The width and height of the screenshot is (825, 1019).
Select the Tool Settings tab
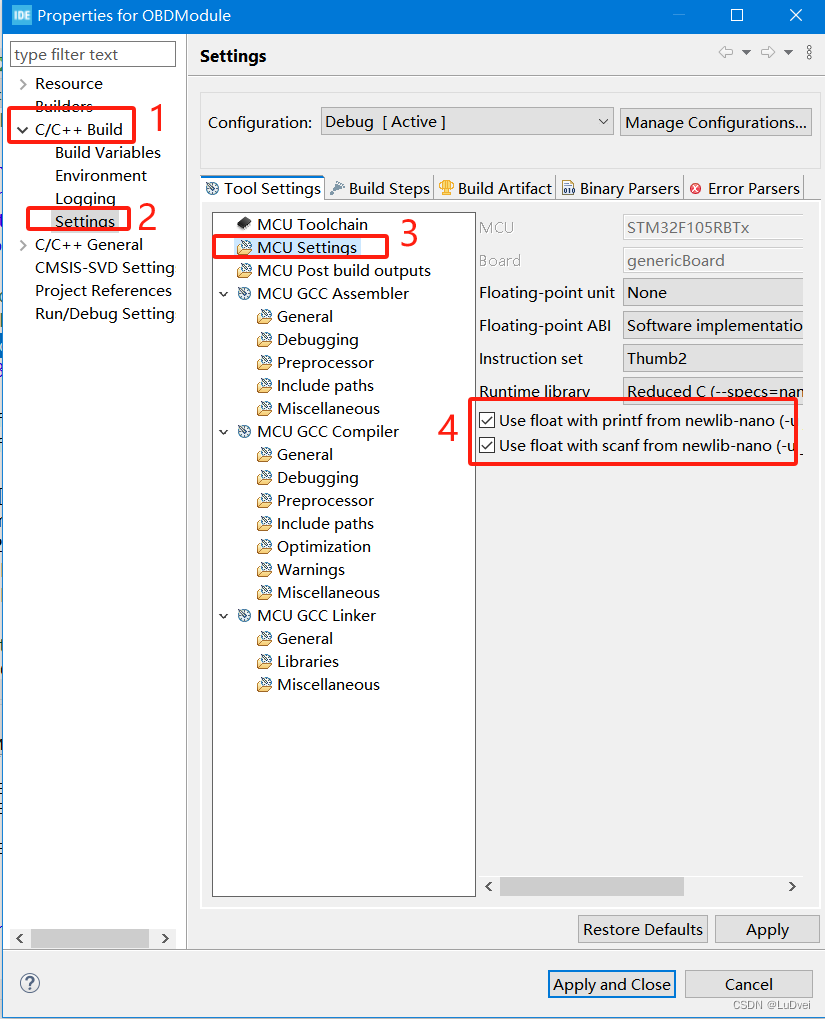[x=263, y=188]
